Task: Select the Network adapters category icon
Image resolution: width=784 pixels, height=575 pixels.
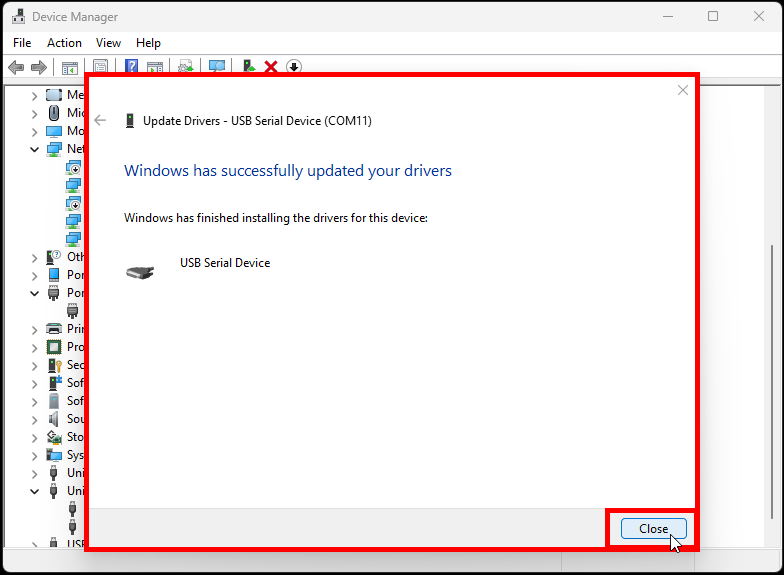Action: (54, 149)
